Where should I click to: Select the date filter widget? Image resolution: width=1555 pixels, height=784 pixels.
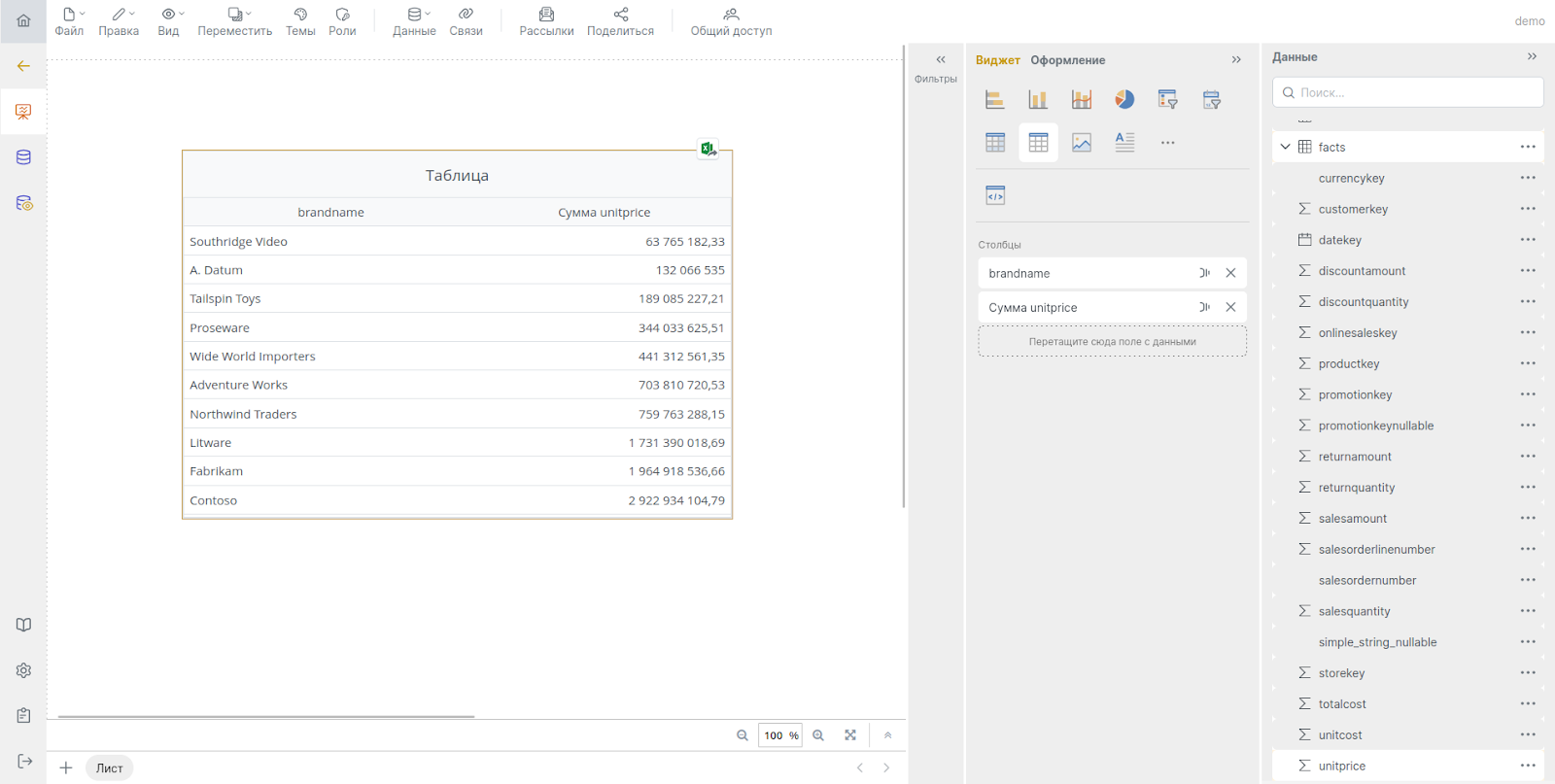(1211, 99)
